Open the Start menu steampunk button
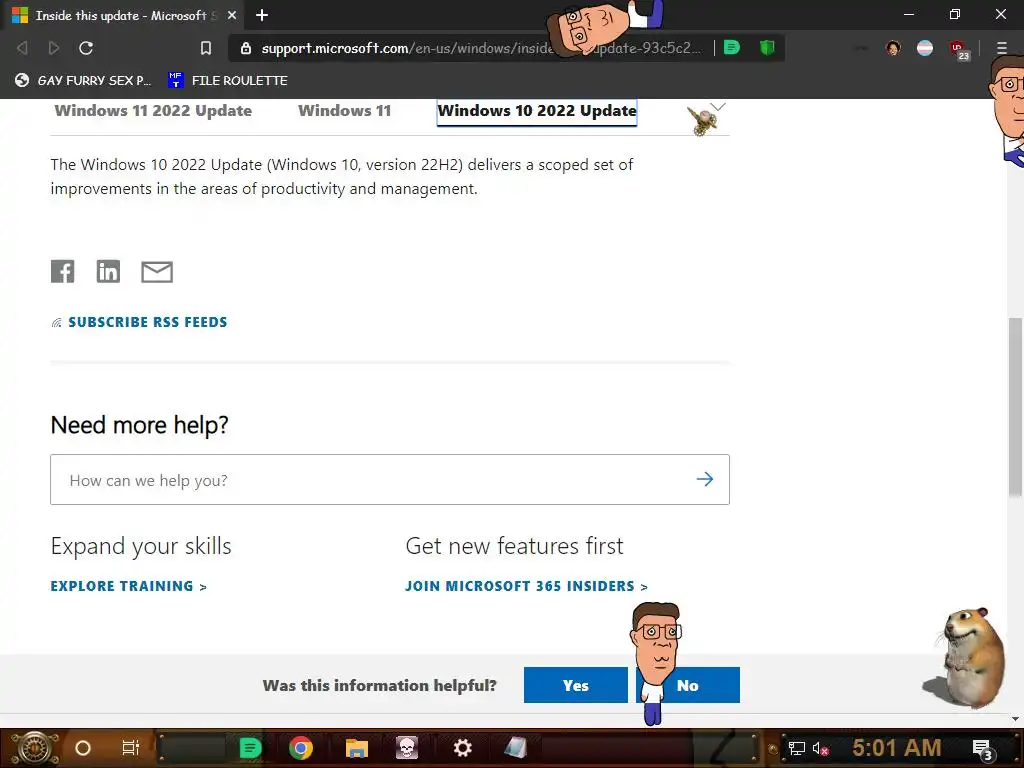The width and height of the screenshot is (1024, 768). (33, 748)
